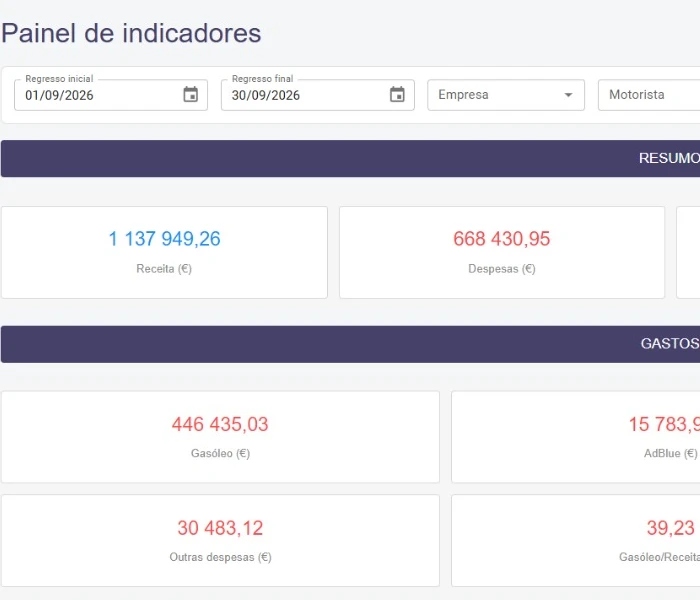Image resolution: width=700 pixels, height=600 pixels.
Task: Click the Outras despesas (€) label
Action: [220, 557]
